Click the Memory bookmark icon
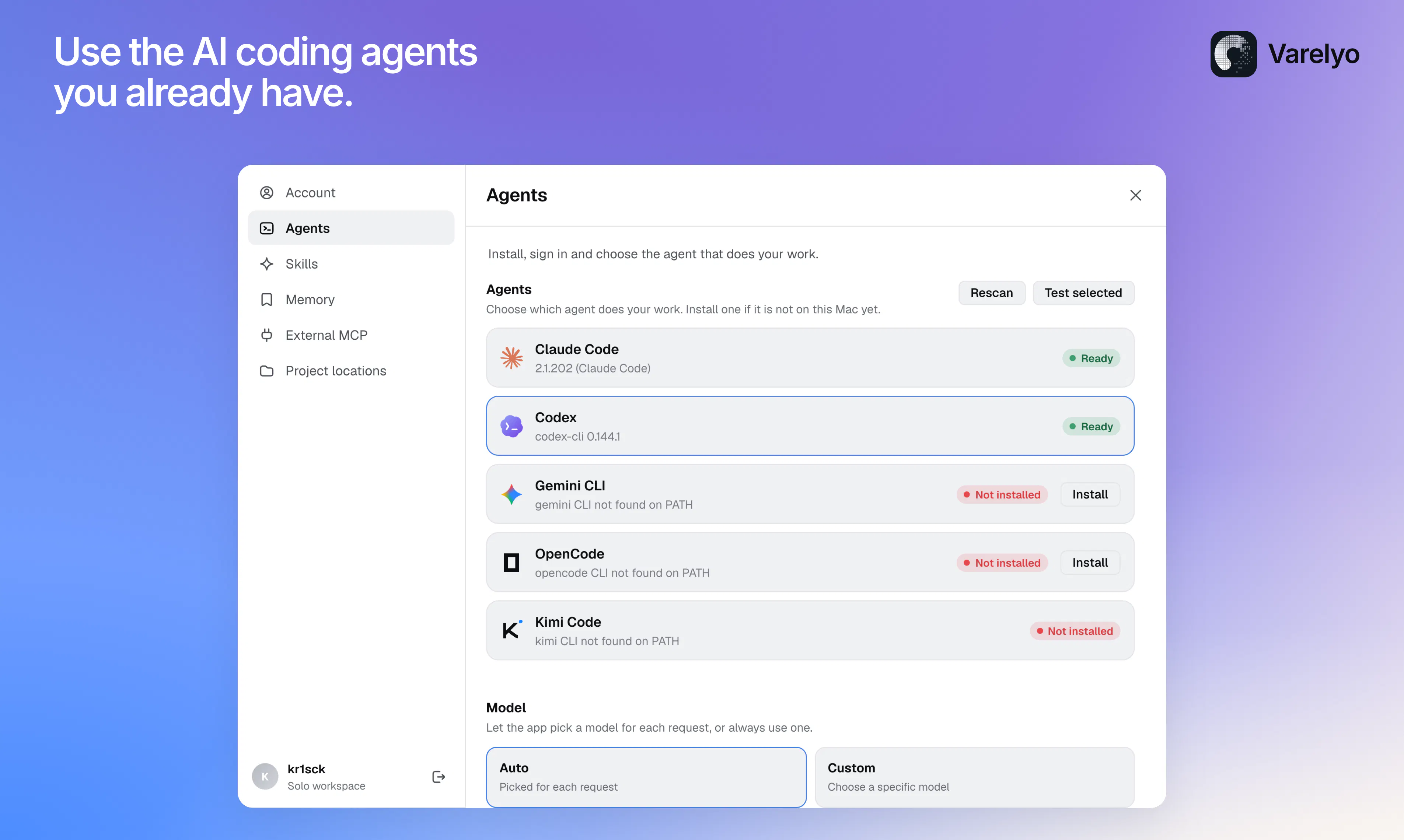This screenshot has height=840, width=1404. coord(267,300)
